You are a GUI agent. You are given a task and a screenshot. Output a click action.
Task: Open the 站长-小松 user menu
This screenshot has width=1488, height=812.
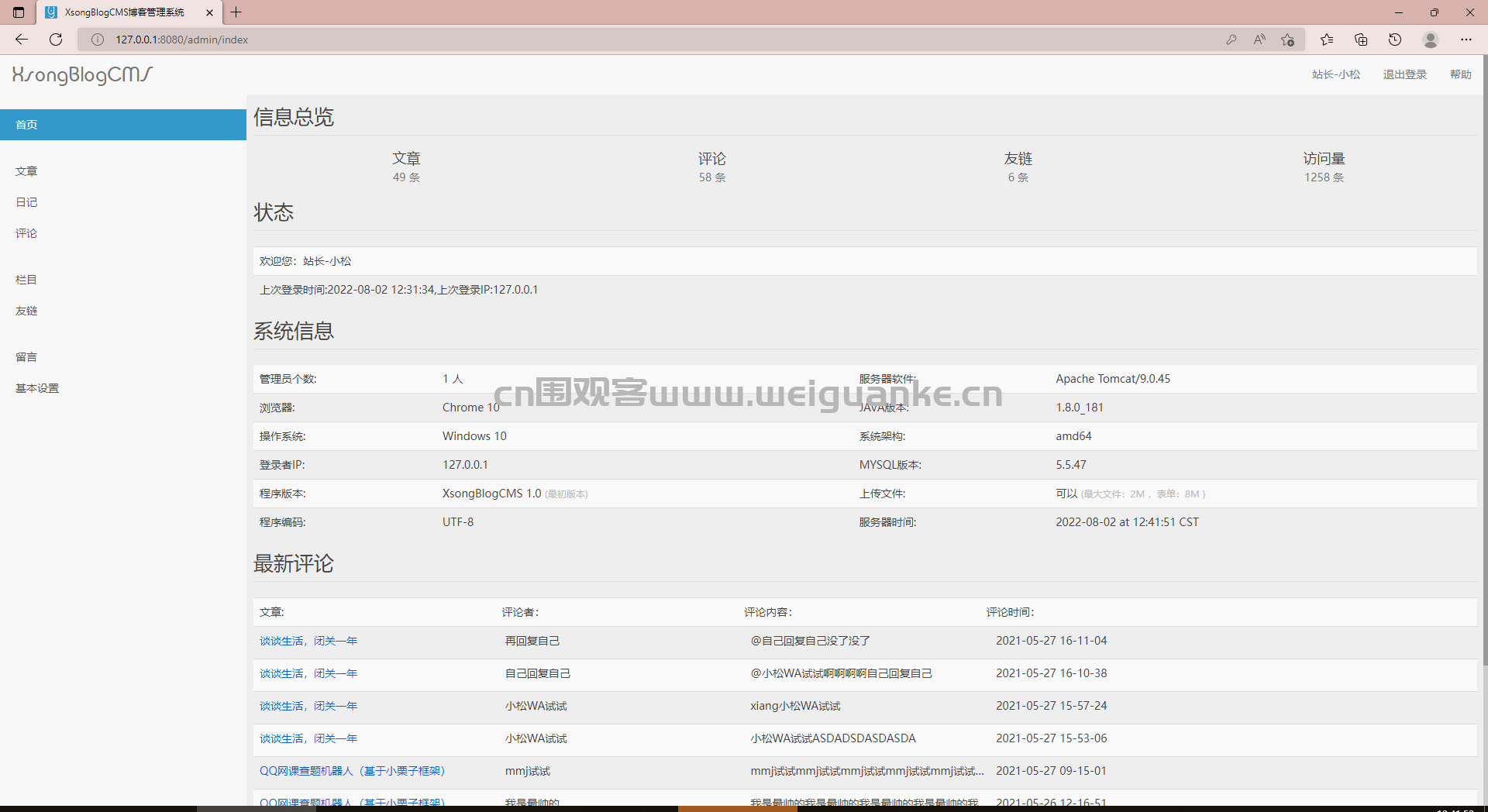click(1335, 74)
